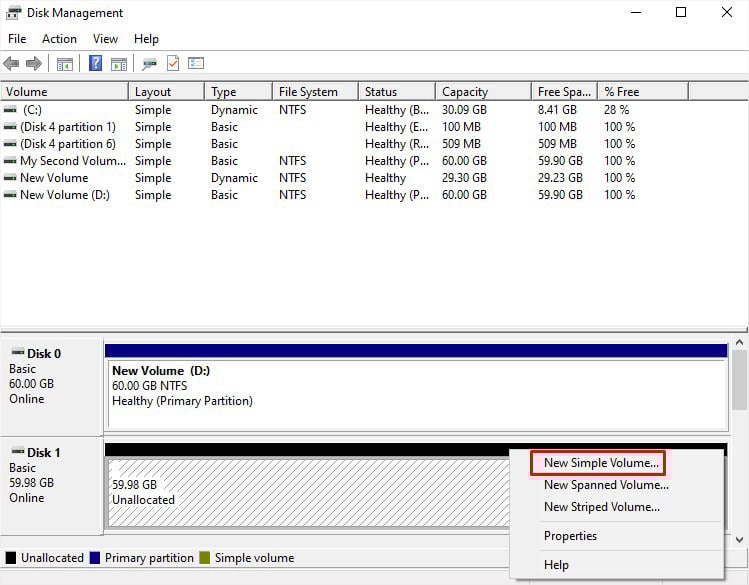Click Show/Hide Console Tree toolbar icon
Viewport: 749px width, 585px height.
pos(65,64)
